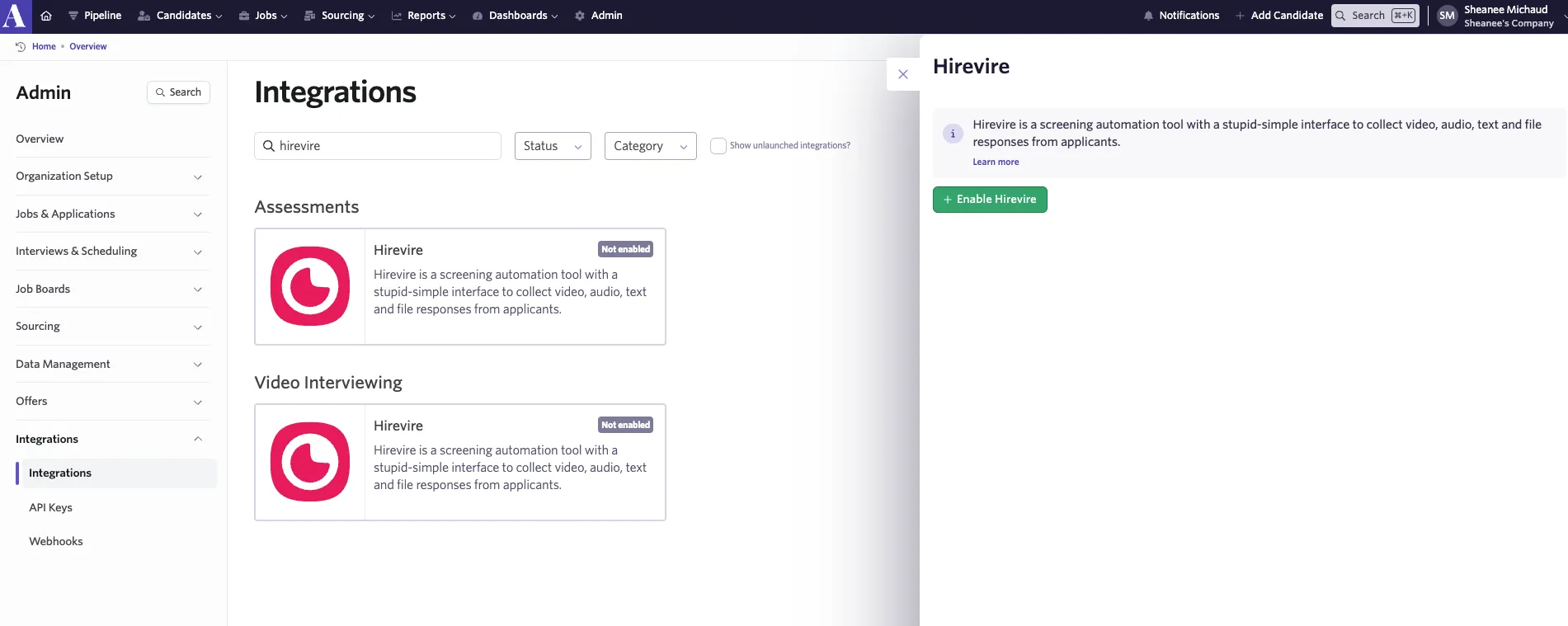Select Overview in Admin sidebar
1568x626 pixels.
click(40, 139)
